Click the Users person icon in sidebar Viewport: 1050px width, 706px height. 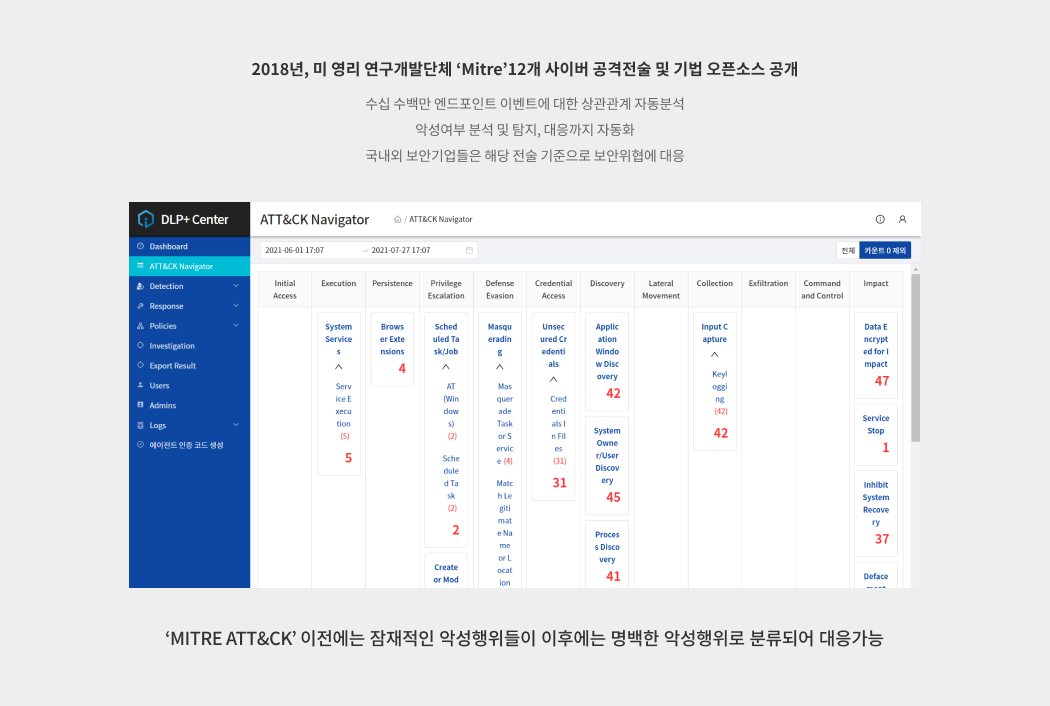140,385
